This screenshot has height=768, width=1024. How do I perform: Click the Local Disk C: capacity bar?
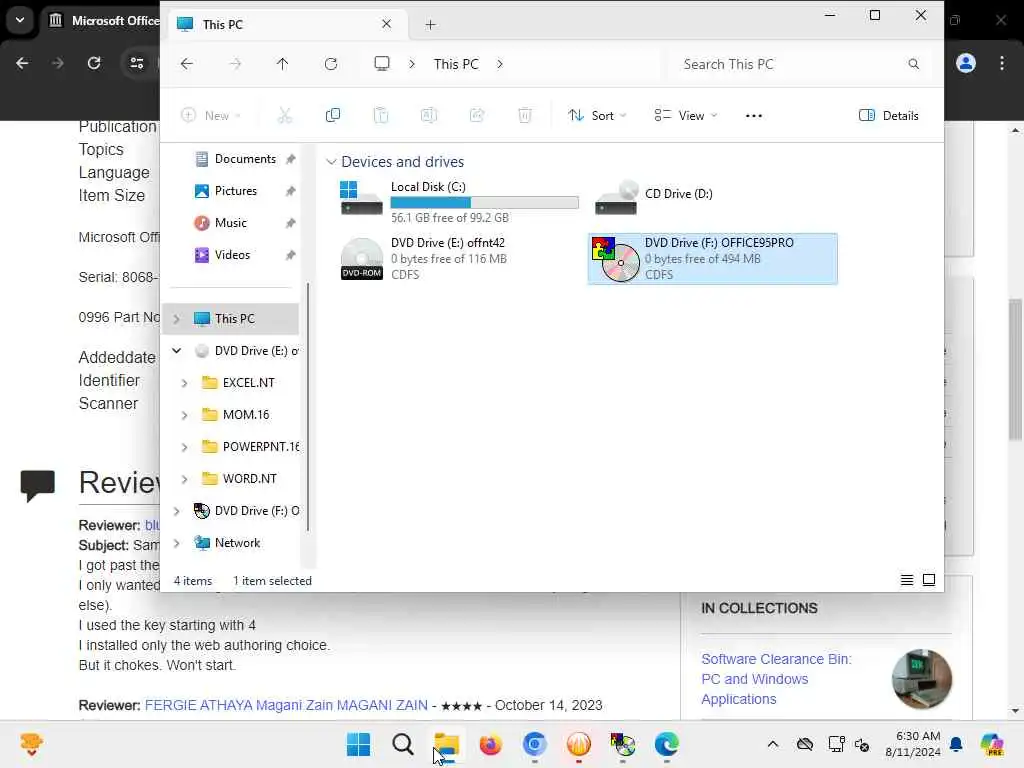[485, 202]
